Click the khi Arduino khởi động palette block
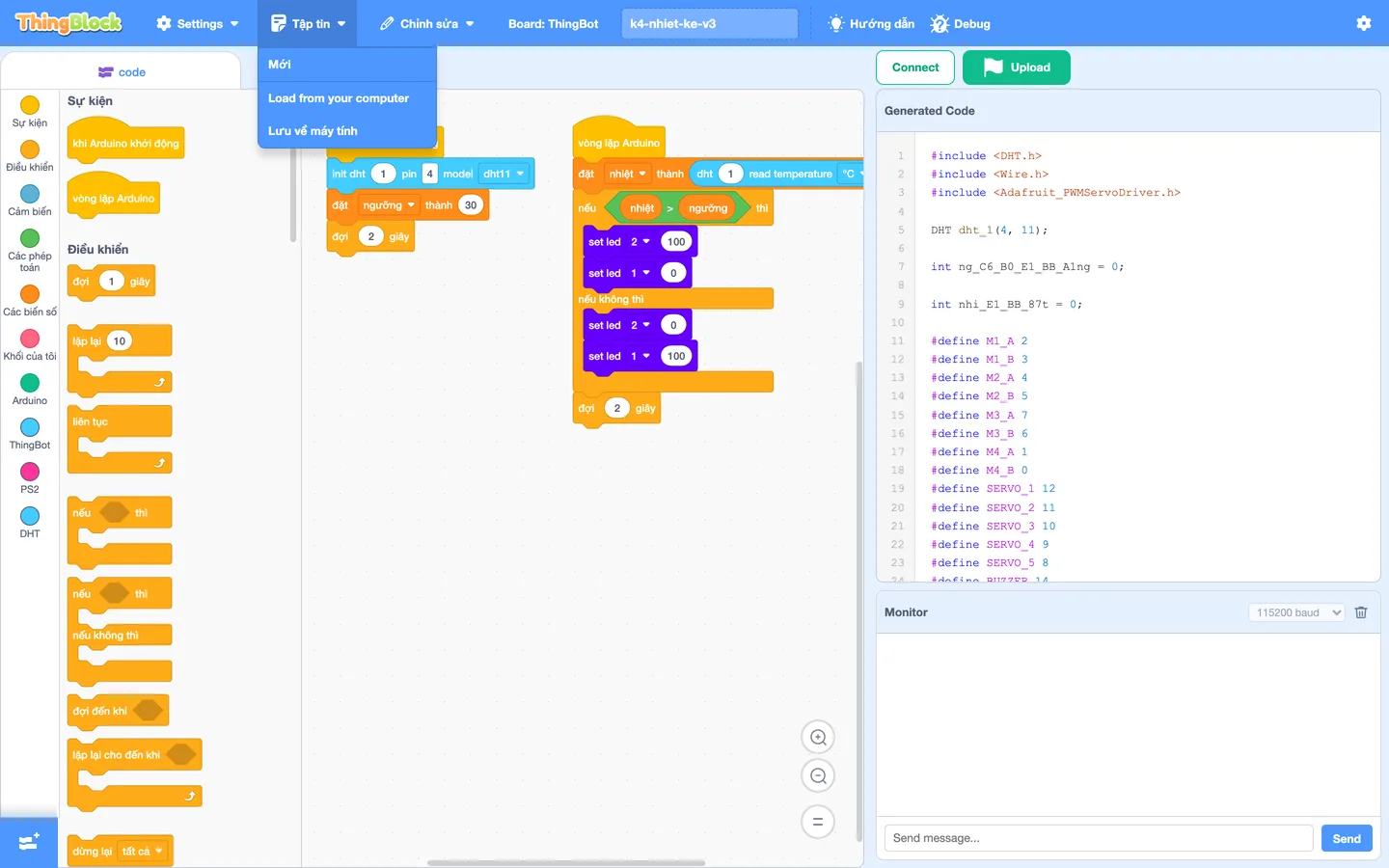The height and width of the screenshot is (868, 1389). (x=126, y=140)
